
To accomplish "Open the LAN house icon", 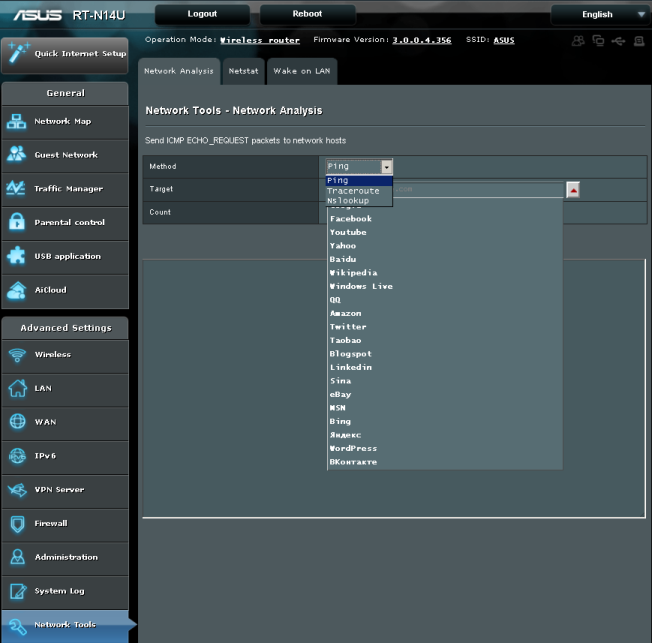I will point(17,388).
